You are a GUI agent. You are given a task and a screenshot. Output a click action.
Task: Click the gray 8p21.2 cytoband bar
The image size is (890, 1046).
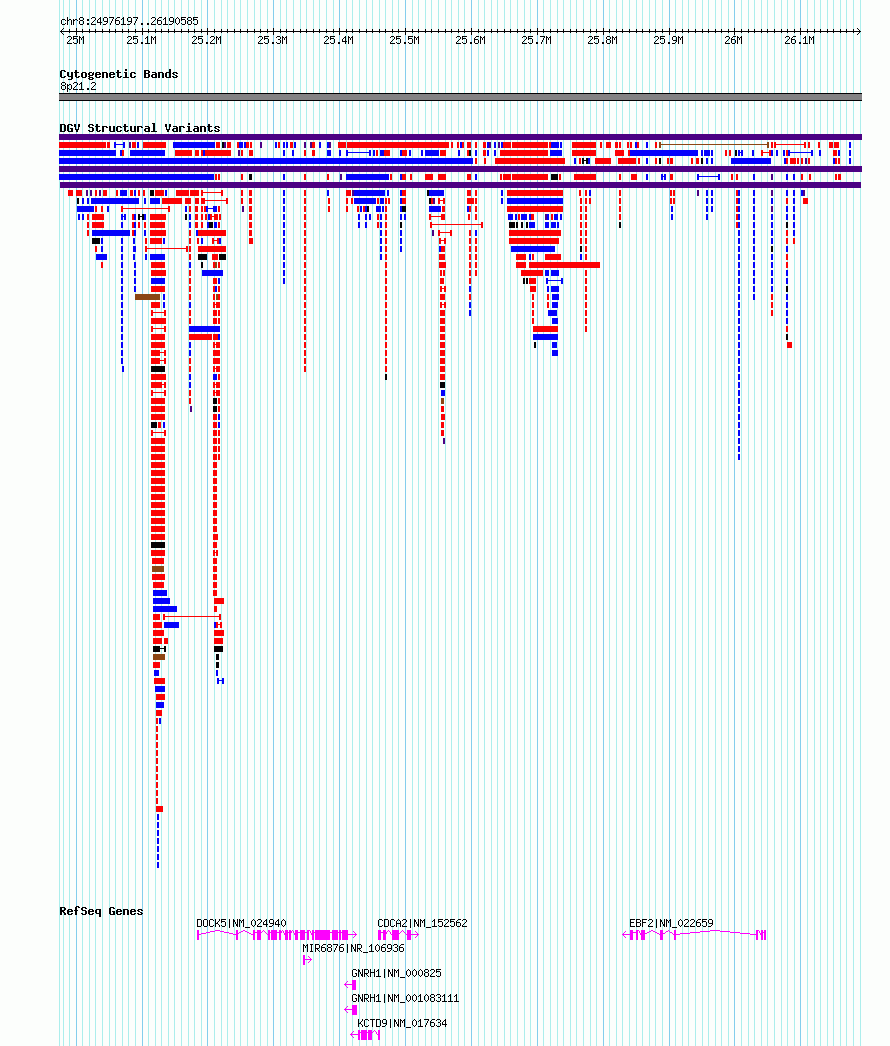click(x=460, y=97)
